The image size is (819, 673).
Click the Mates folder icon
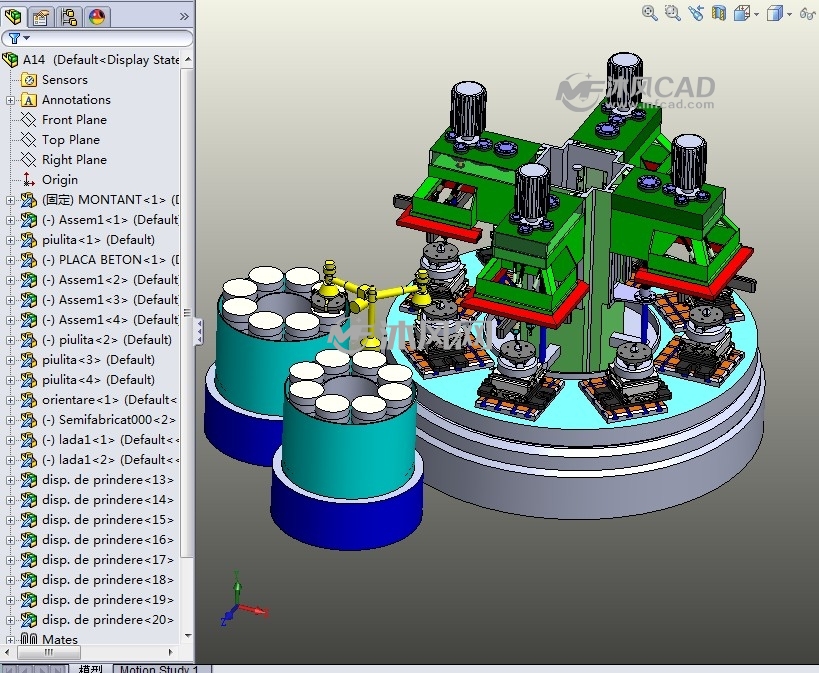[x=29, y=640]
